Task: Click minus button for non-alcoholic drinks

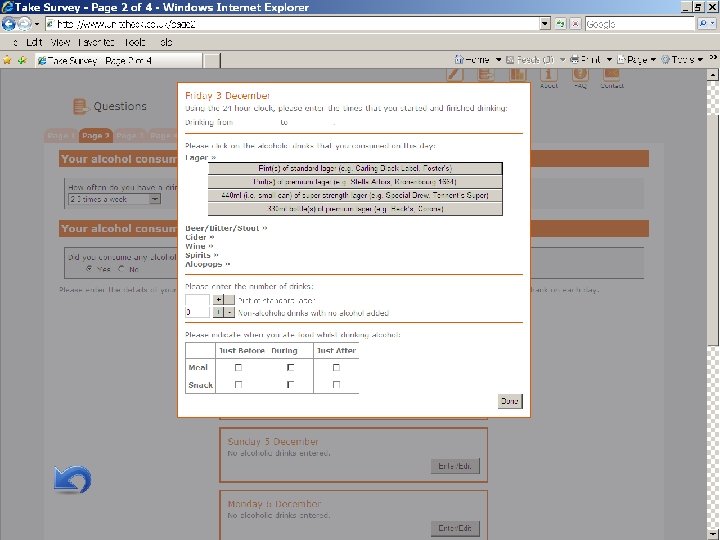Action: point(229,312)
